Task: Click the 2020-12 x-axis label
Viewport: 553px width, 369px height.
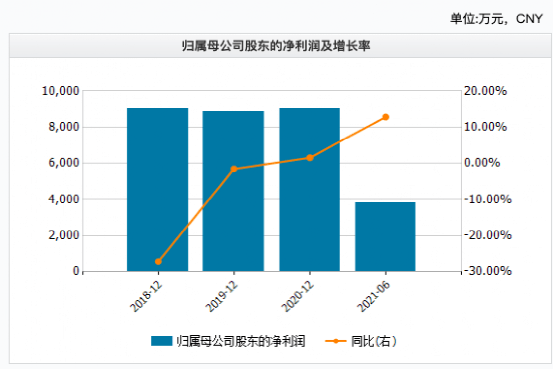Action: (297, 296)
